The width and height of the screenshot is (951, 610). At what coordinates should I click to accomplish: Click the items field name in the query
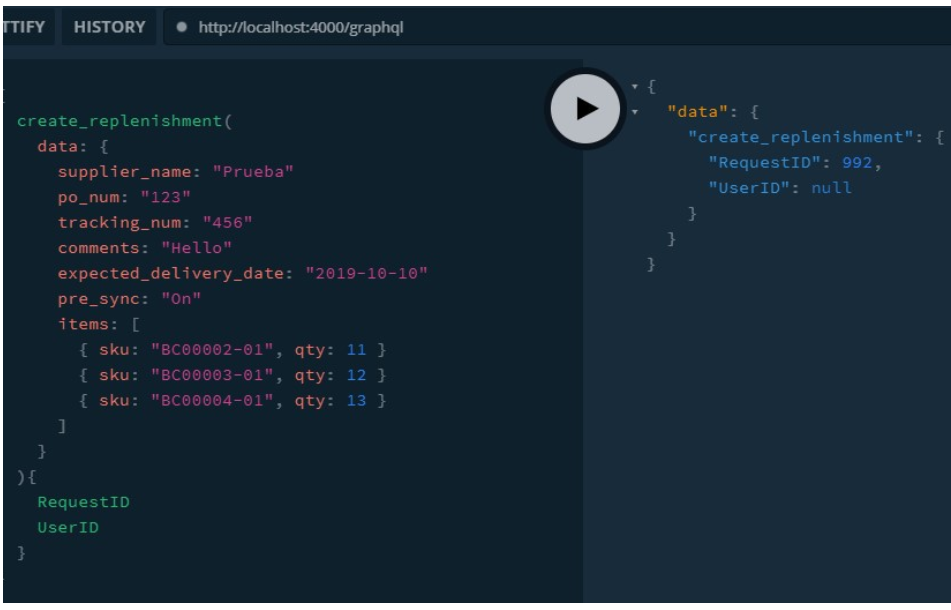(83, 324)
